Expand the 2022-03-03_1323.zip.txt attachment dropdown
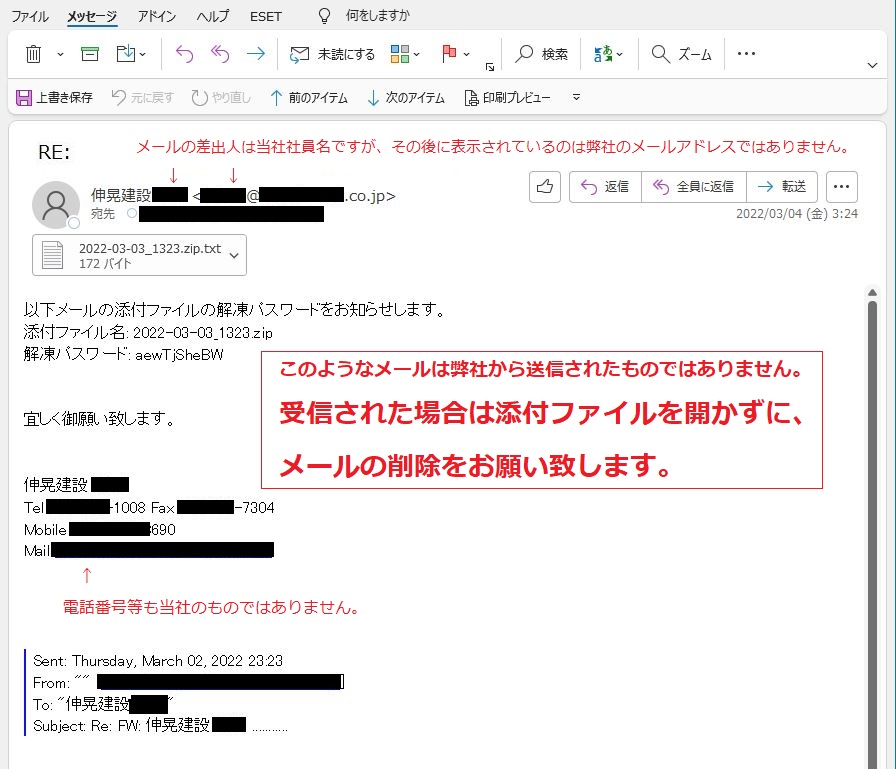Screen dimensions: 896x769 click(236, 255)
